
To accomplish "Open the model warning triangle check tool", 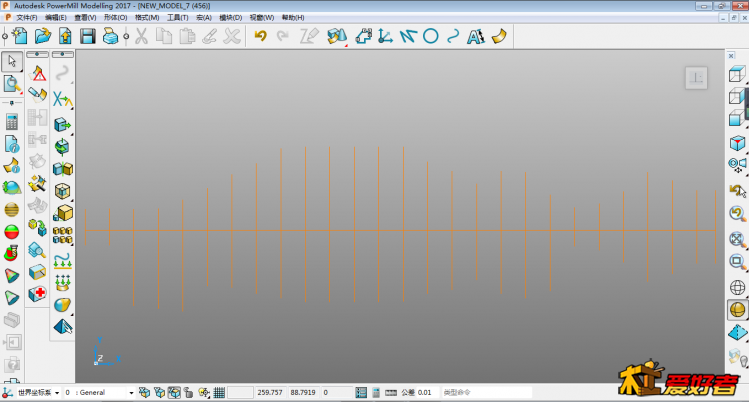I will coord(38,74).
